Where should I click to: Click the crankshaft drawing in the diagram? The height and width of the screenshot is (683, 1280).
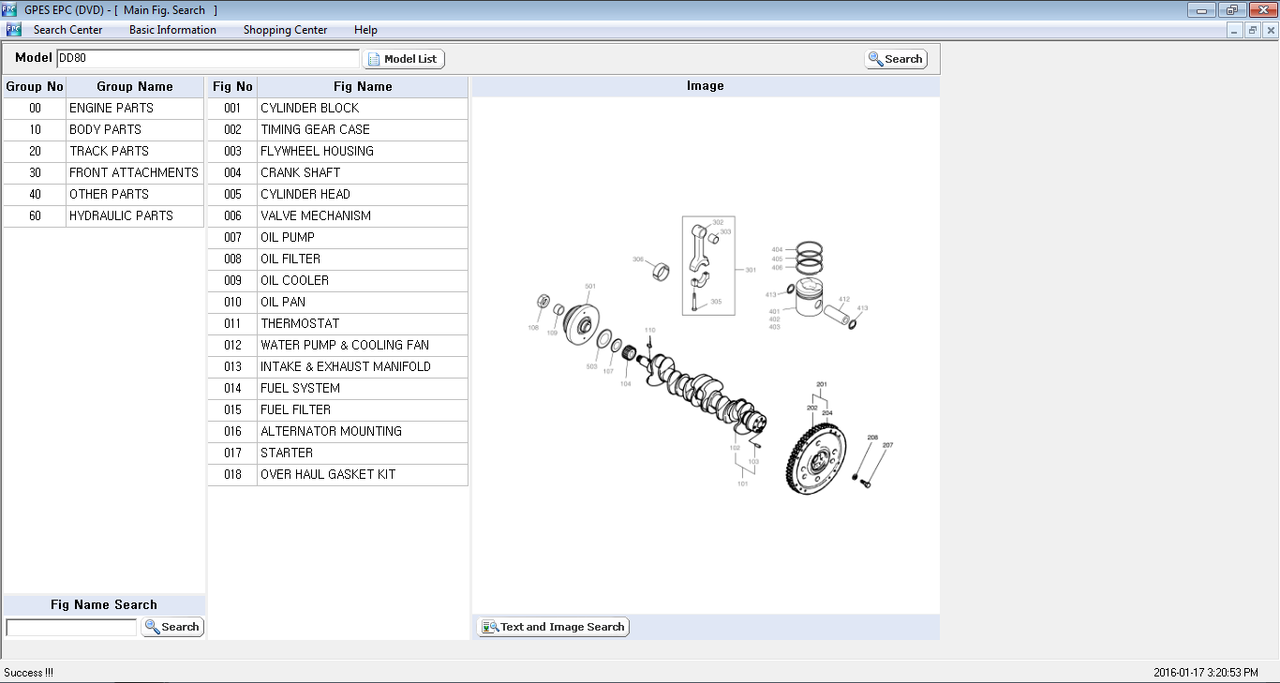tap(705, 390)
